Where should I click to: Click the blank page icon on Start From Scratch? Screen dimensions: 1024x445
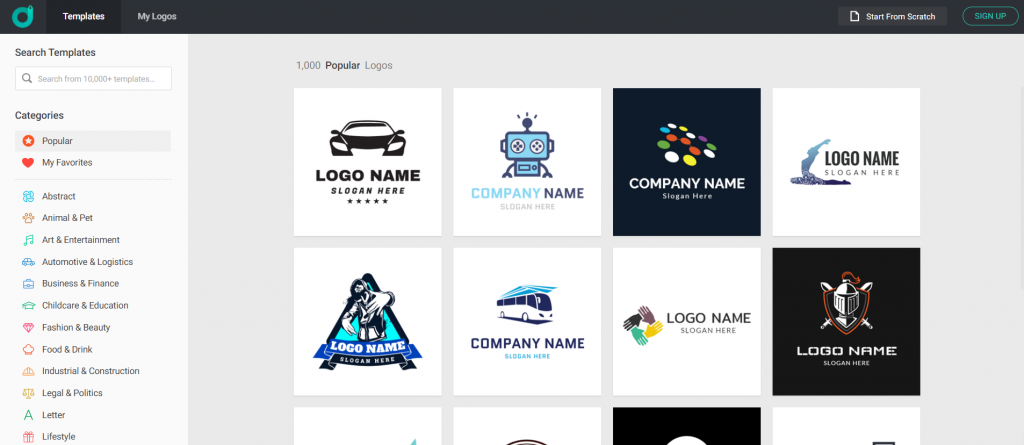tap(854, 16)
